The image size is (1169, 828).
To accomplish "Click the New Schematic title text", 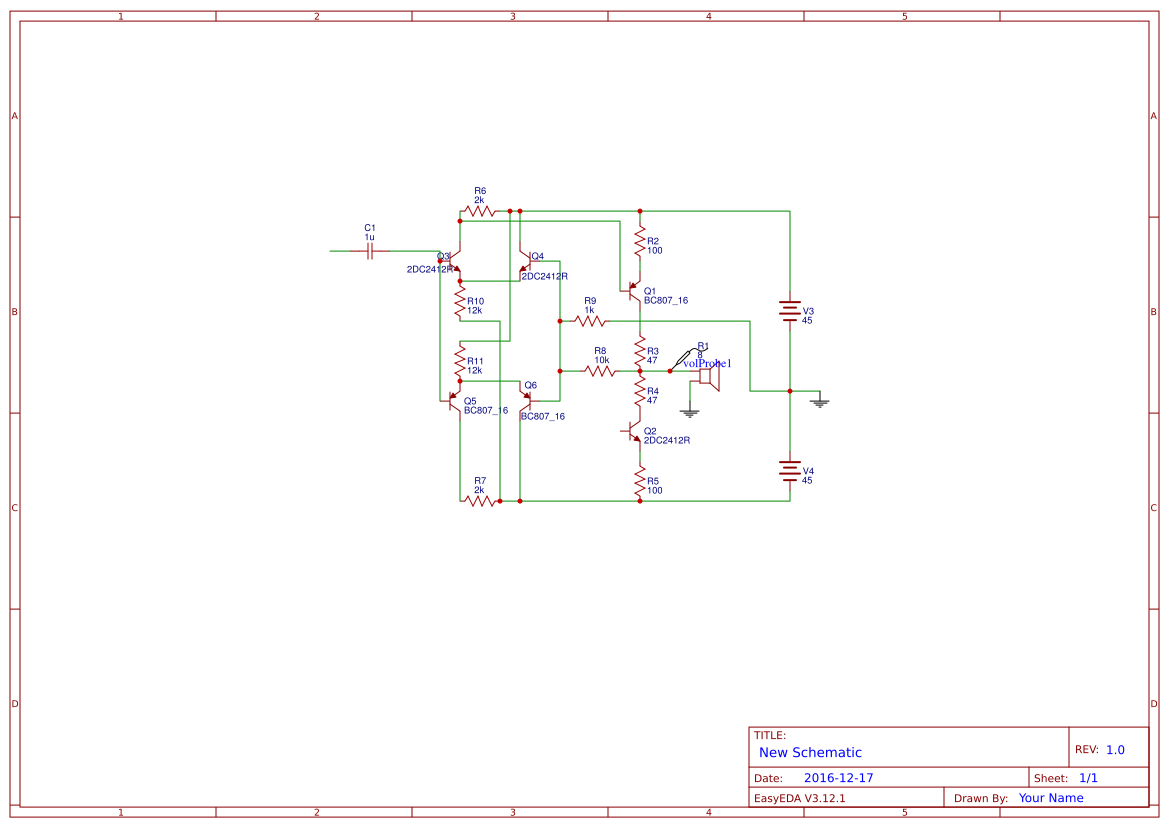I will coord(810,753).
